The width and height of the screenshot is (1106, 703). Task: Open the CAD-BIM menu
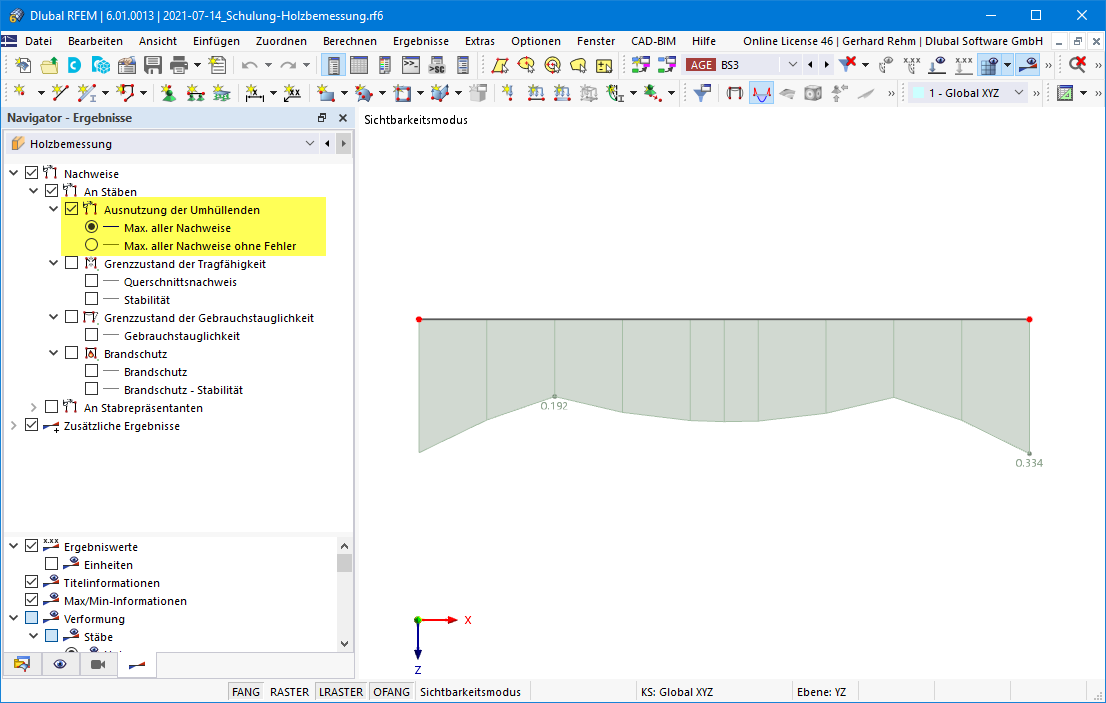pos(653,41)
